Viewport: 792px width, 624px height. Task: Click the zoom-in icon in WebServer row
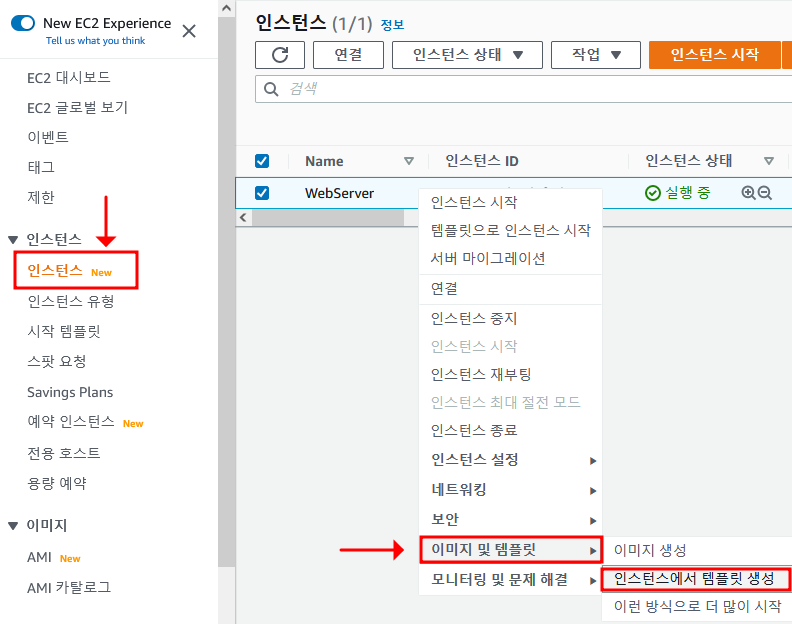click(748, 193)
